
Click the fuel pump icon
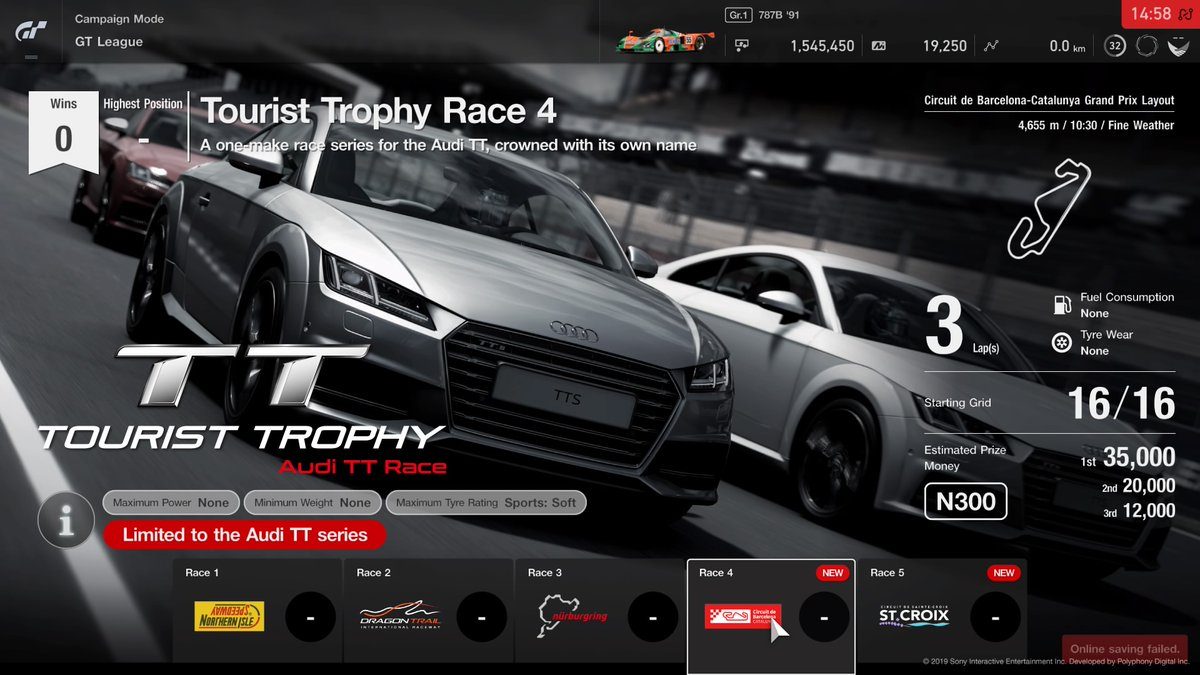click(x=1062, y=304)
